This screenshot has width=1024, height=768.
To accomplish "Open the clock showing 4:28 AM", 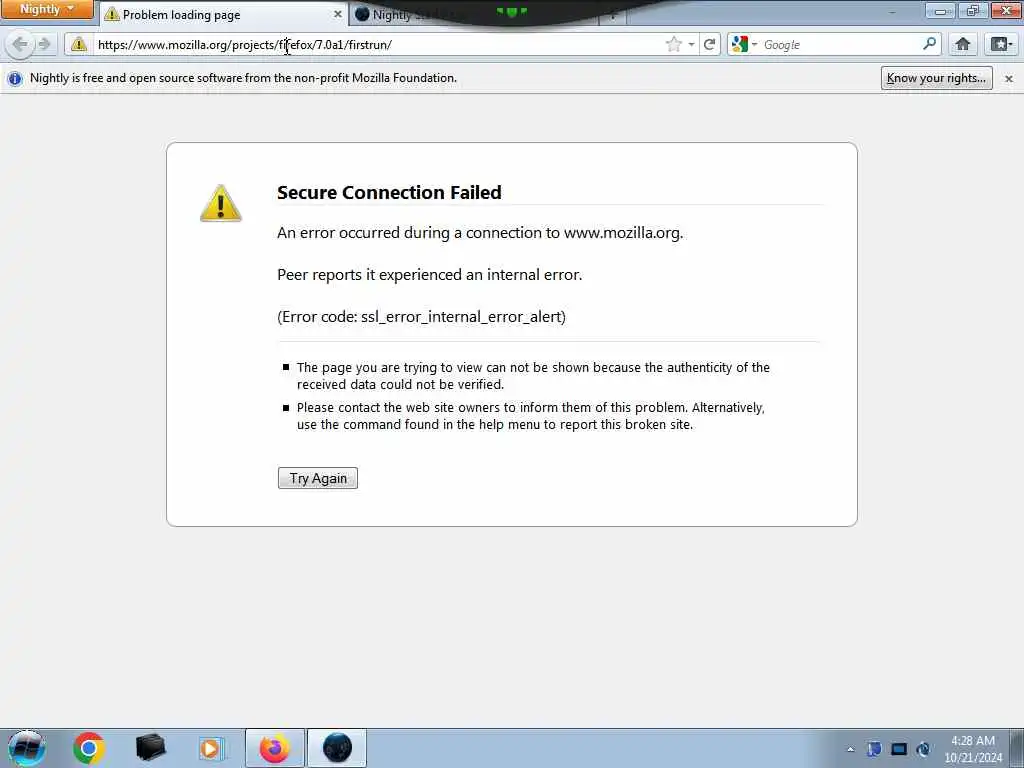I will coord(973,749).
